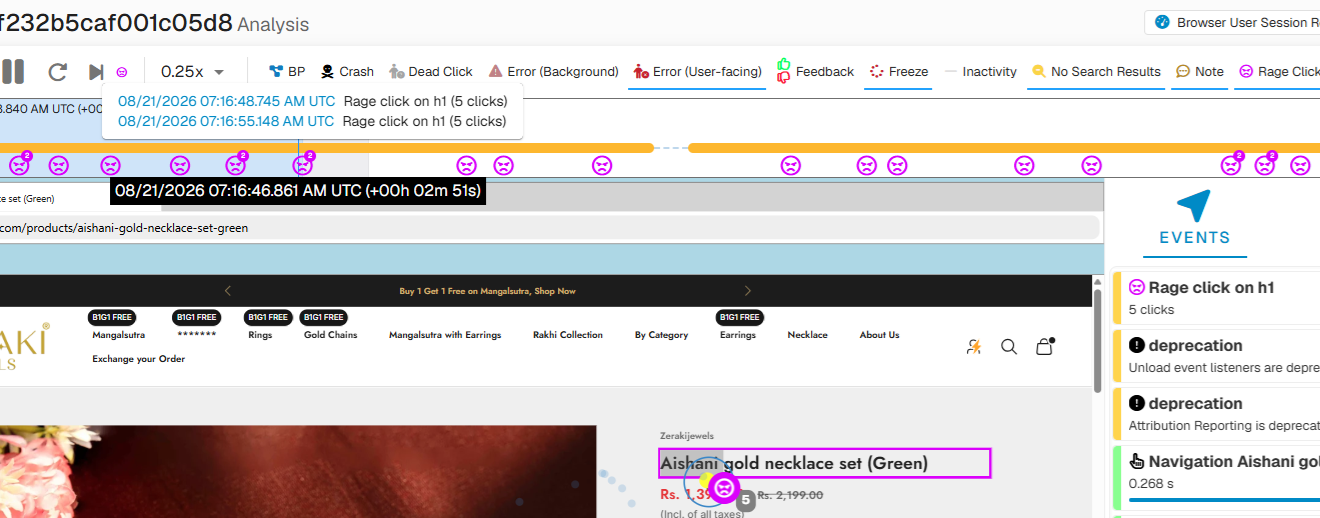The height and width of the screenshot is (518, 1320).
Task: Open the shopping bag cart icon
Action: click(1045, 347)
